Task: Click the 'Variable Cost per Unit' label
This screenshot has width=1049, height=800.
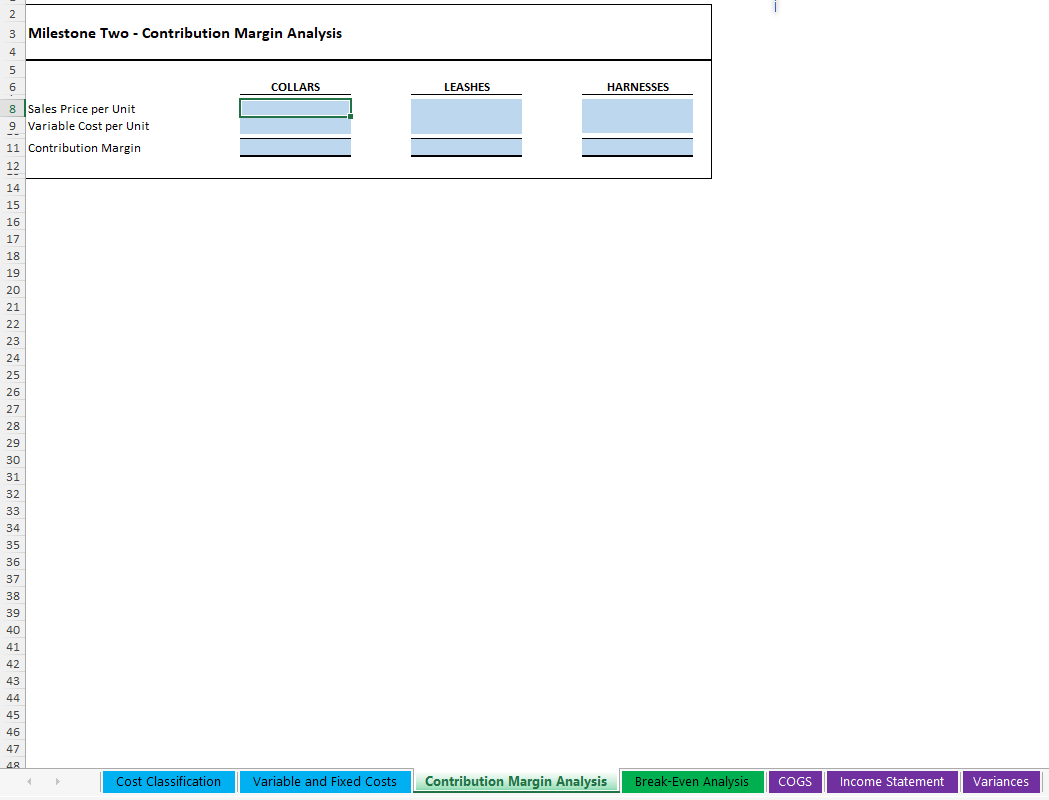Action: (x=88, y=126)
